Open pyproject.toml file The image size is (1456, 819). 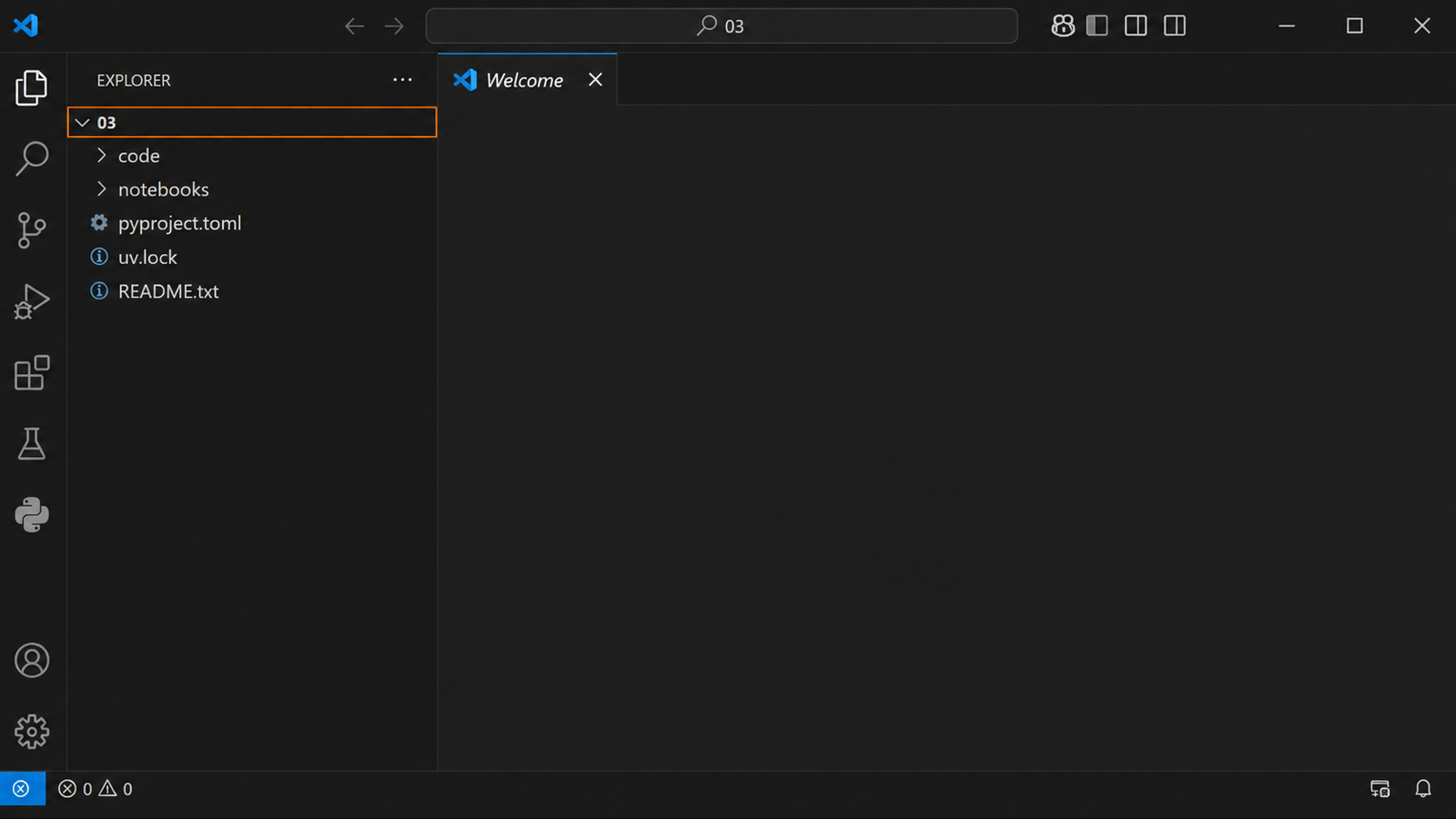[x=252, y=223]
